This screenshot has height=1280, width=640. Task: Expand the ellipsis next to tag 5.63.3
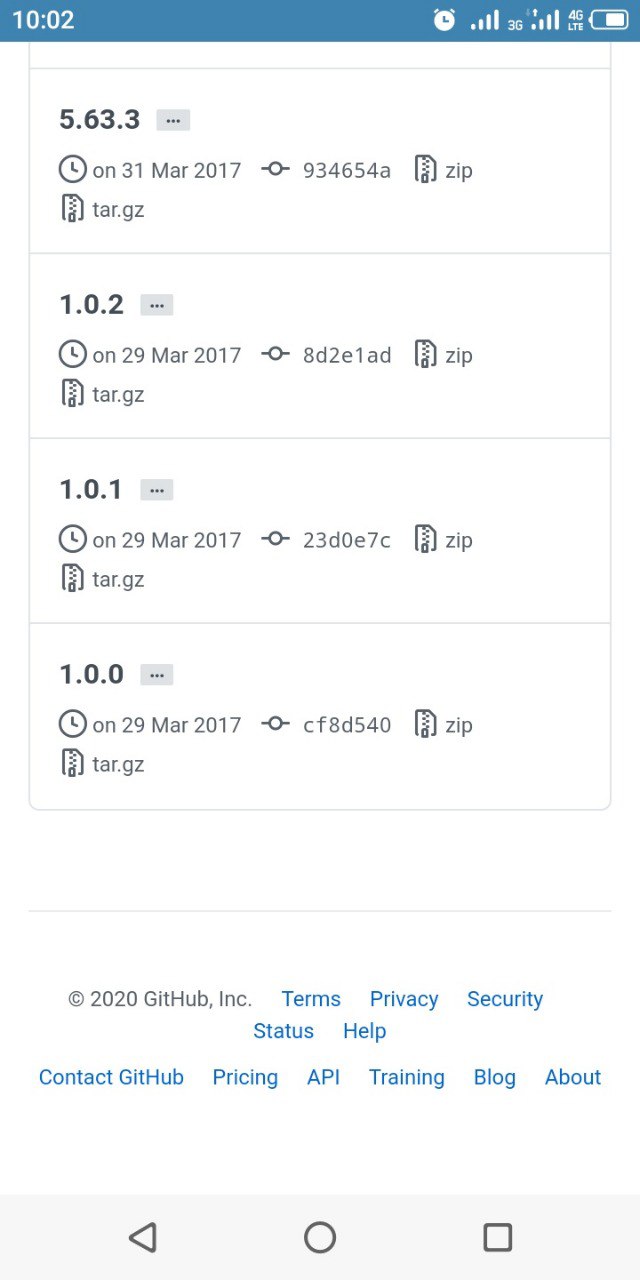[173, 120]
